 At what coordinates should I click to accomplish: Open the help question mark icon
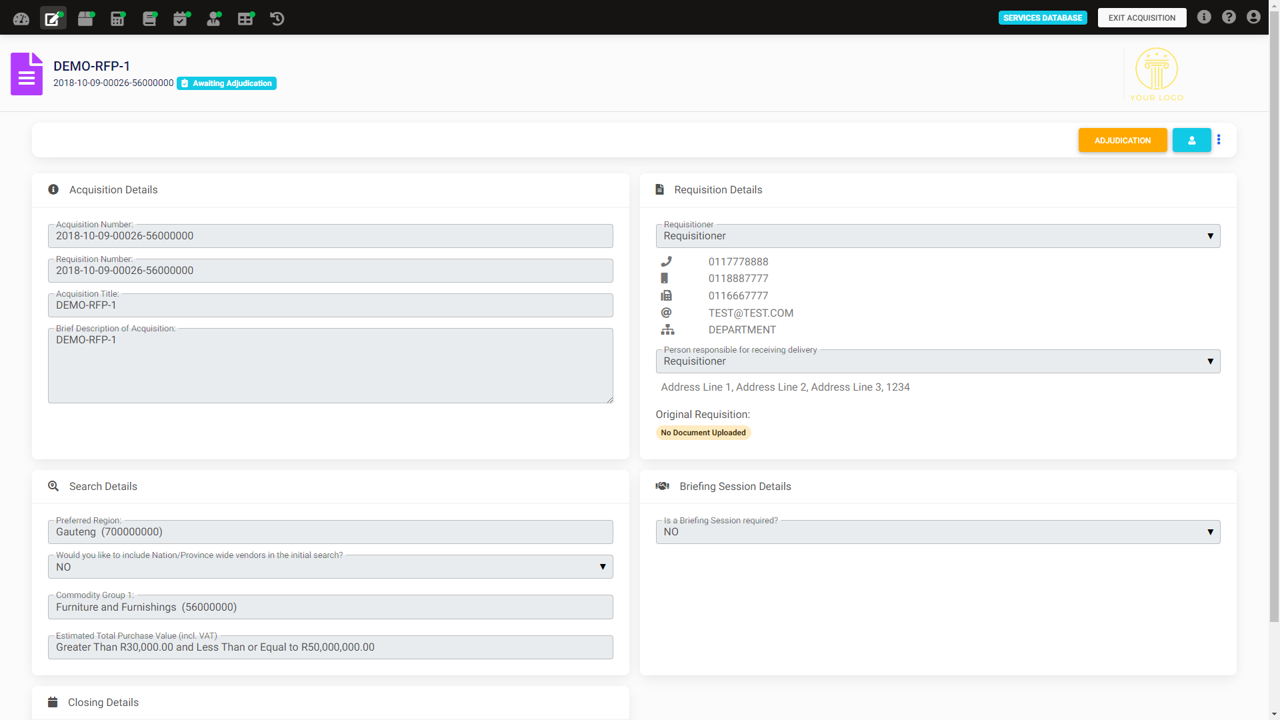(1229, 17)
